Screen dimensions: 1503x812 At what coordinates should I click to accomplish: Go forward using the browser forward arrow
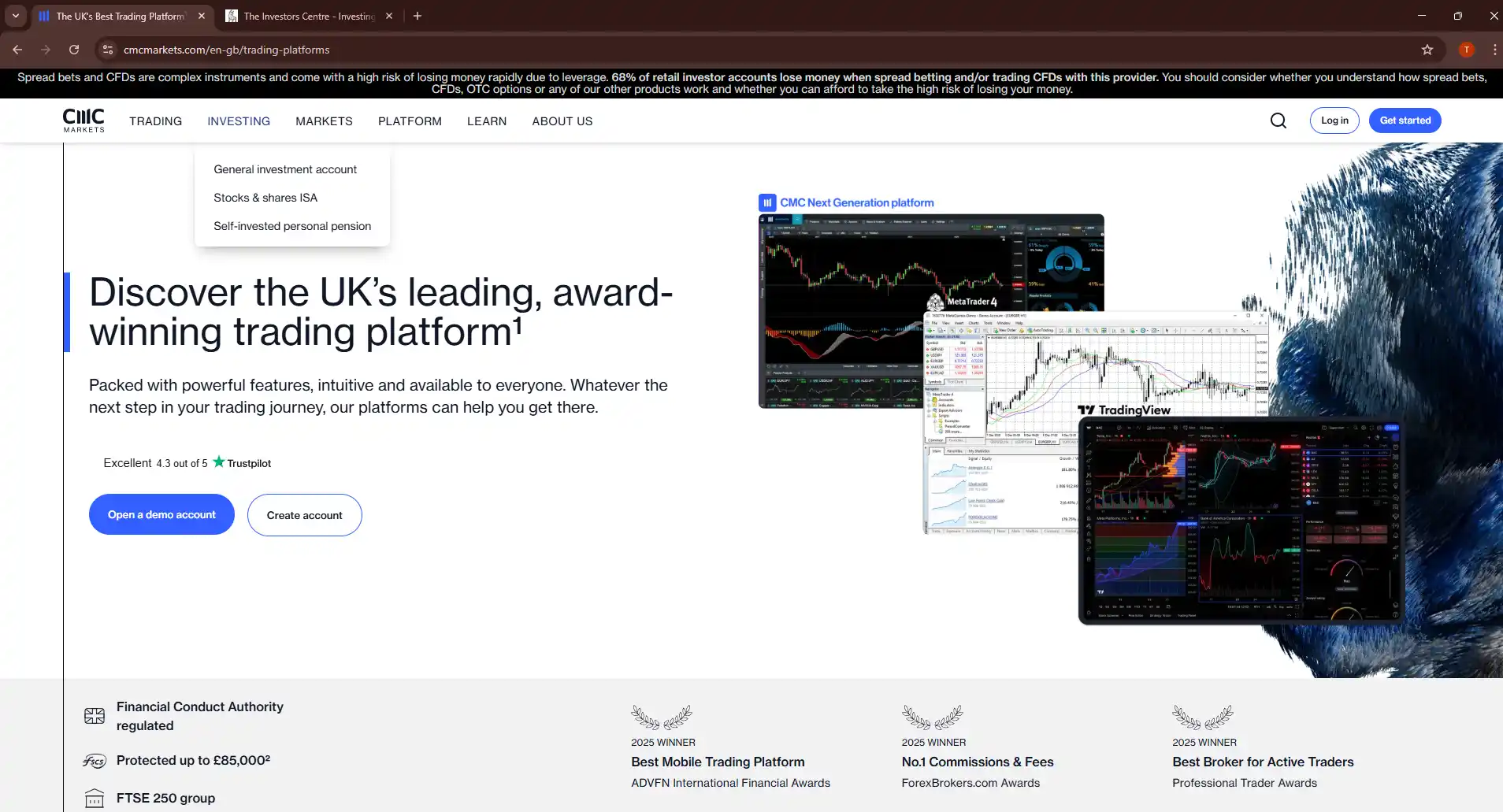tap(46, 50)
